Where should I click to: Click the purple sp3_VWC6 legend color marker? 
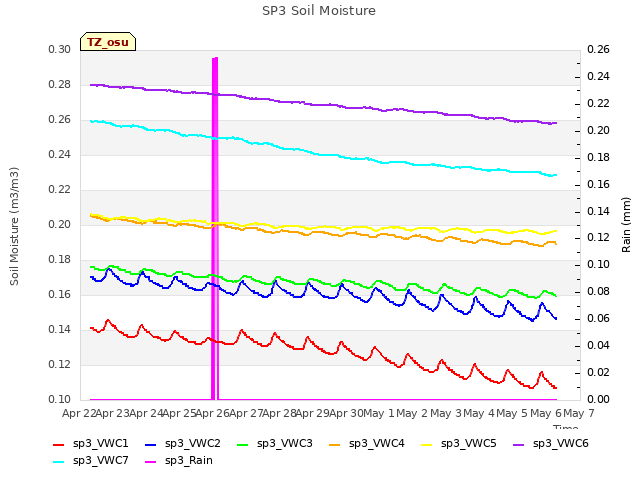tap(519, 445)
